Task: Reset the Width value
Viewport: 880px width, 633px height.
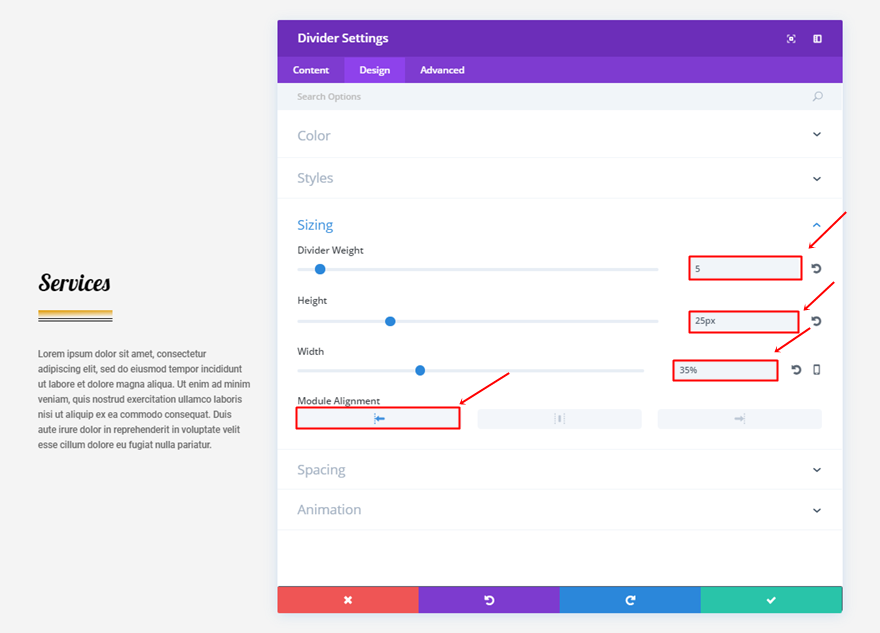Action: coord(796,370)
